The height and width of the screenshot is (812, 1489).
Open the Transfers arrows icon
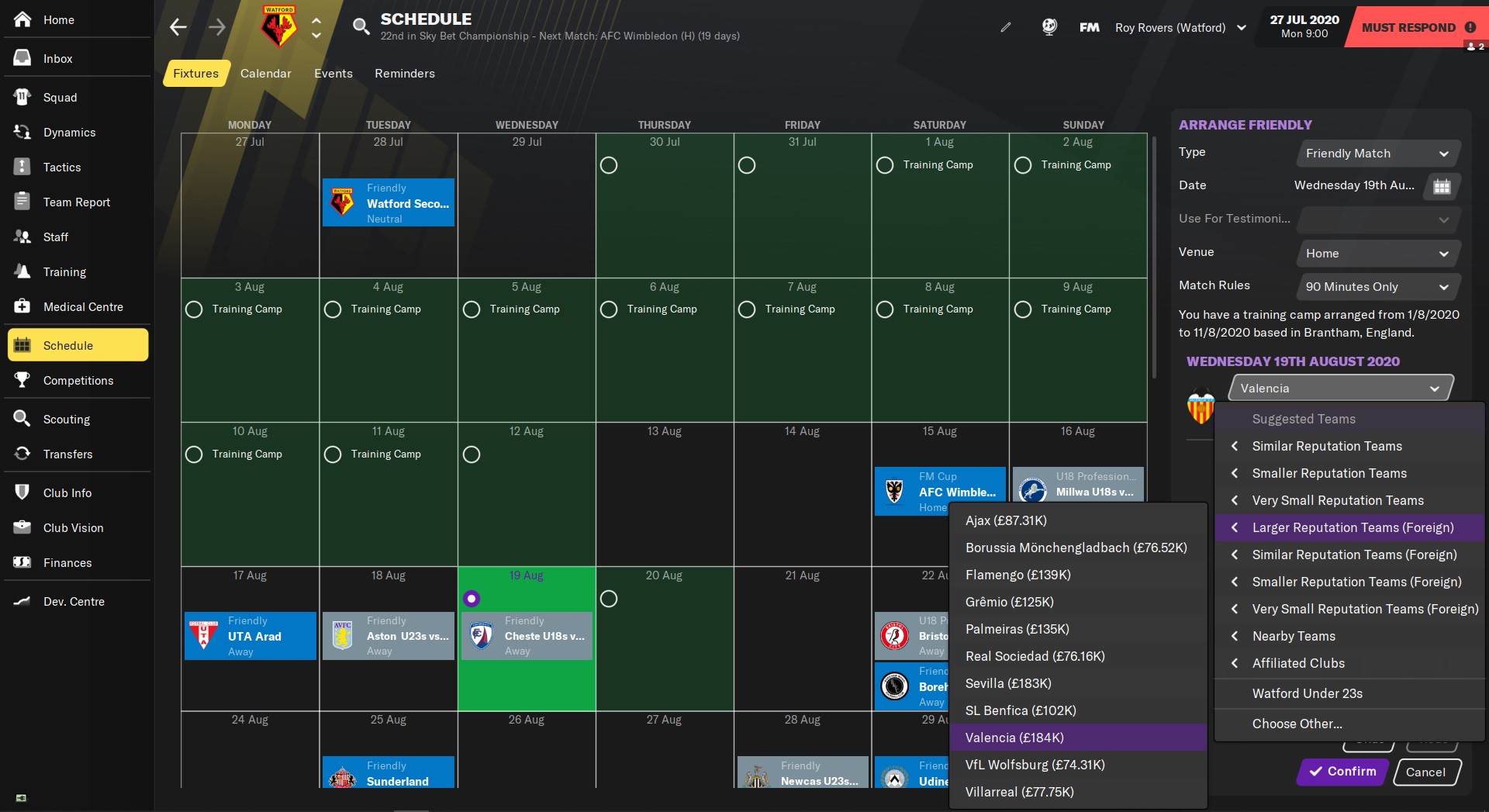pos(22,454)
